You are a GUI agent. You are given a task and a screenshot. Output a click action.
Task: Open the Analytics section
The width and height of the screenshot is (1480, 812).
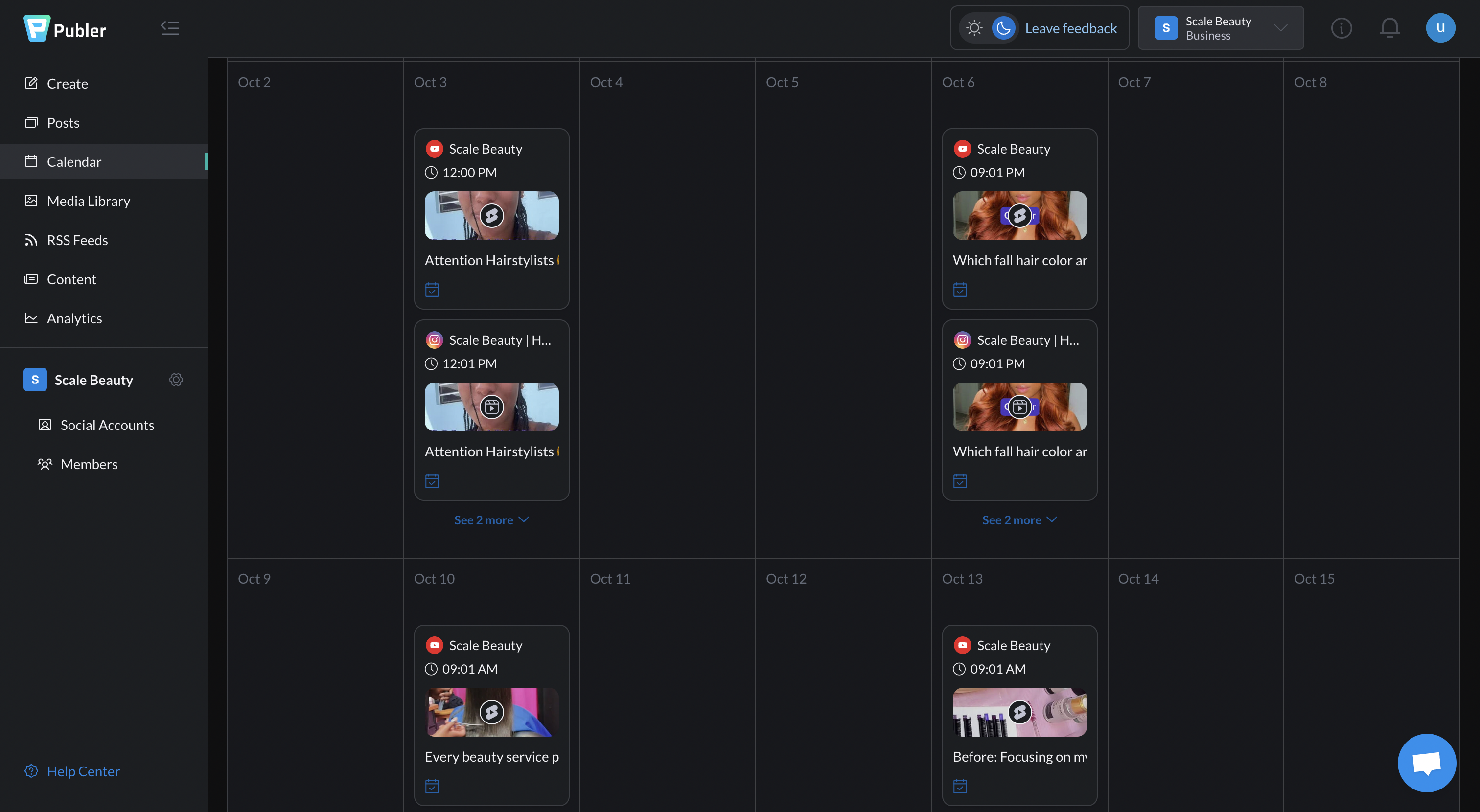[x=74, y=318]
